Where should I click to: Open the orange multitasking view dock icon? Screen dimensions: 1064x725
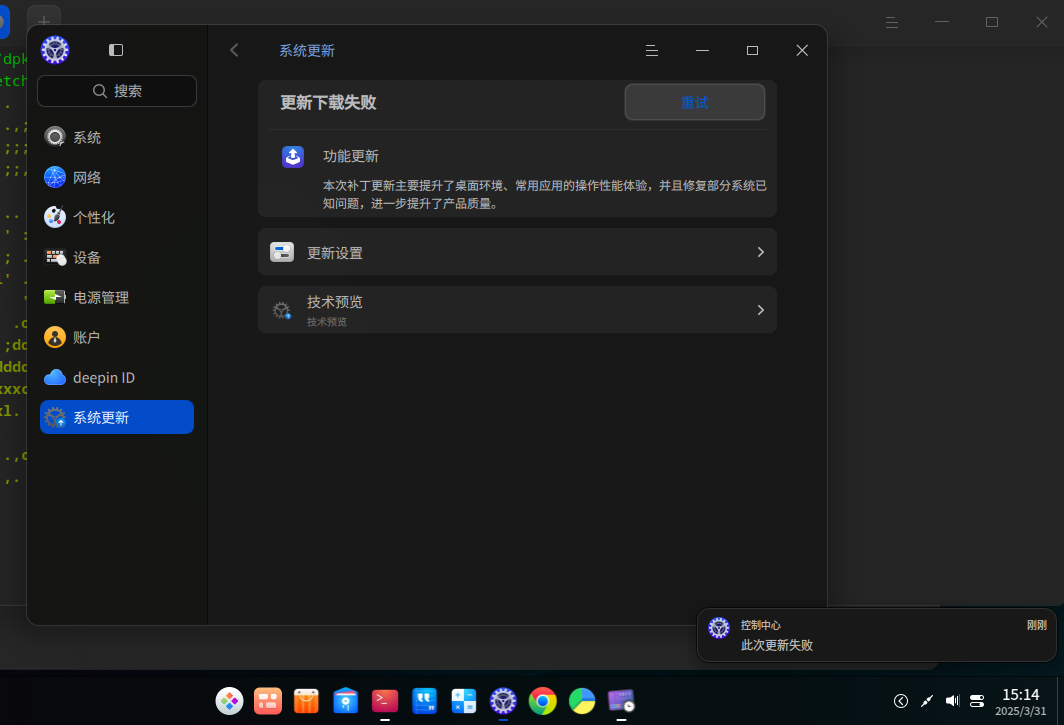tap(268, 701)
